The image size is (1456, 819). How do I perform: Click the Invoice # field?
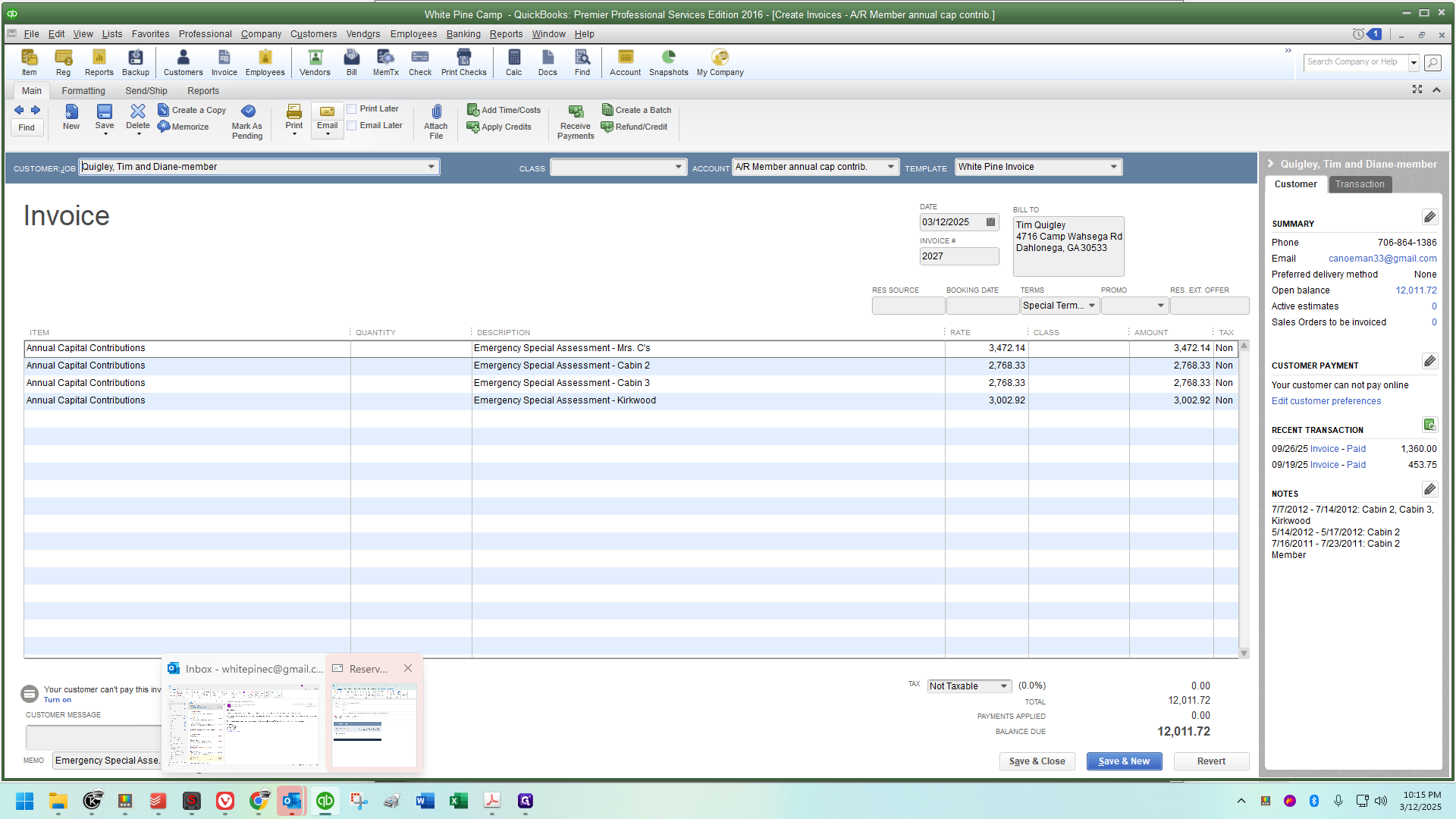pos(959,256)
